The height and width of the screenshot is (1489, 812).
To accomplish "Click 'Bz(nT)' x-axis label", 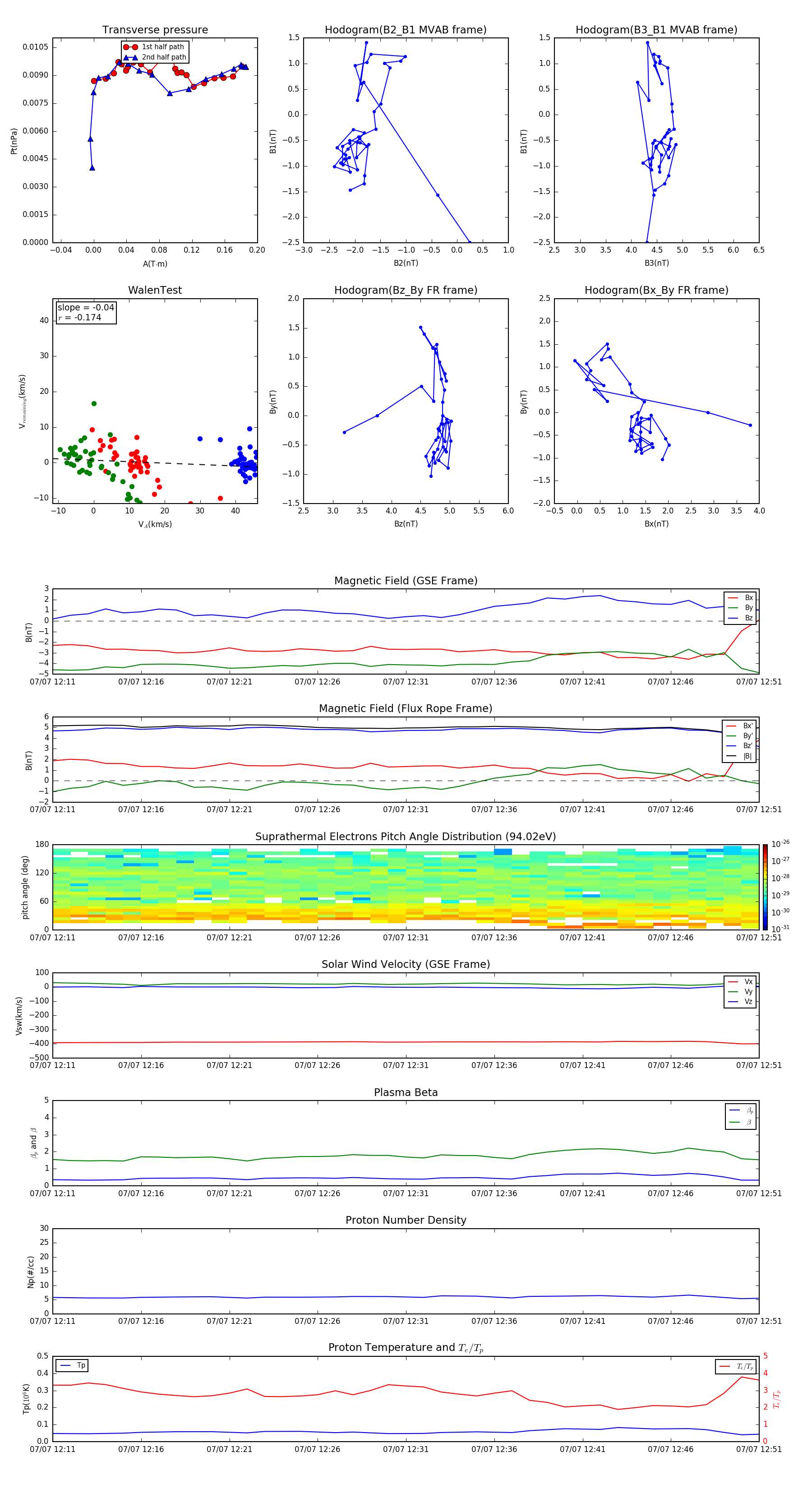I will point(406,524).
